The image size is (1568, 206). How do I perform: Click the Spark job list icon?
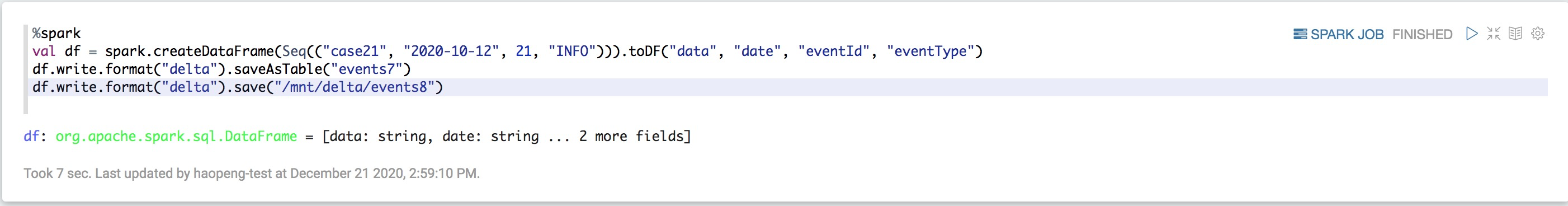tap(1300, 34)
